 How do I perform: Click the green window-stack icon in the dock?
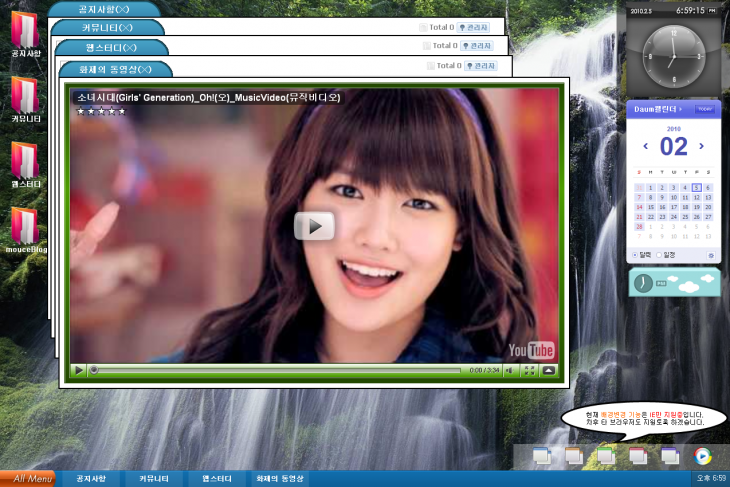coord(606,456)
